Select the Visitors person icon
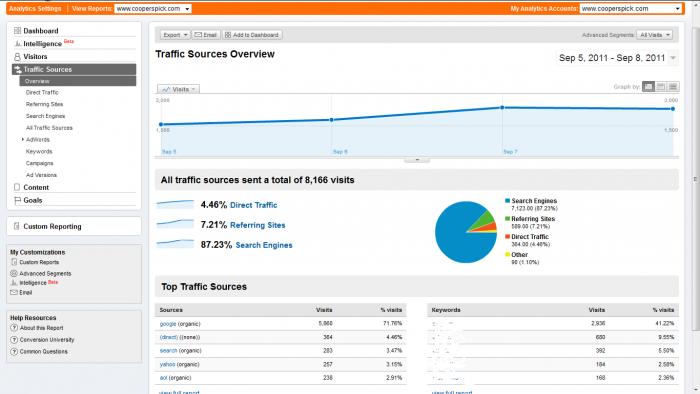 coord(17,57)
